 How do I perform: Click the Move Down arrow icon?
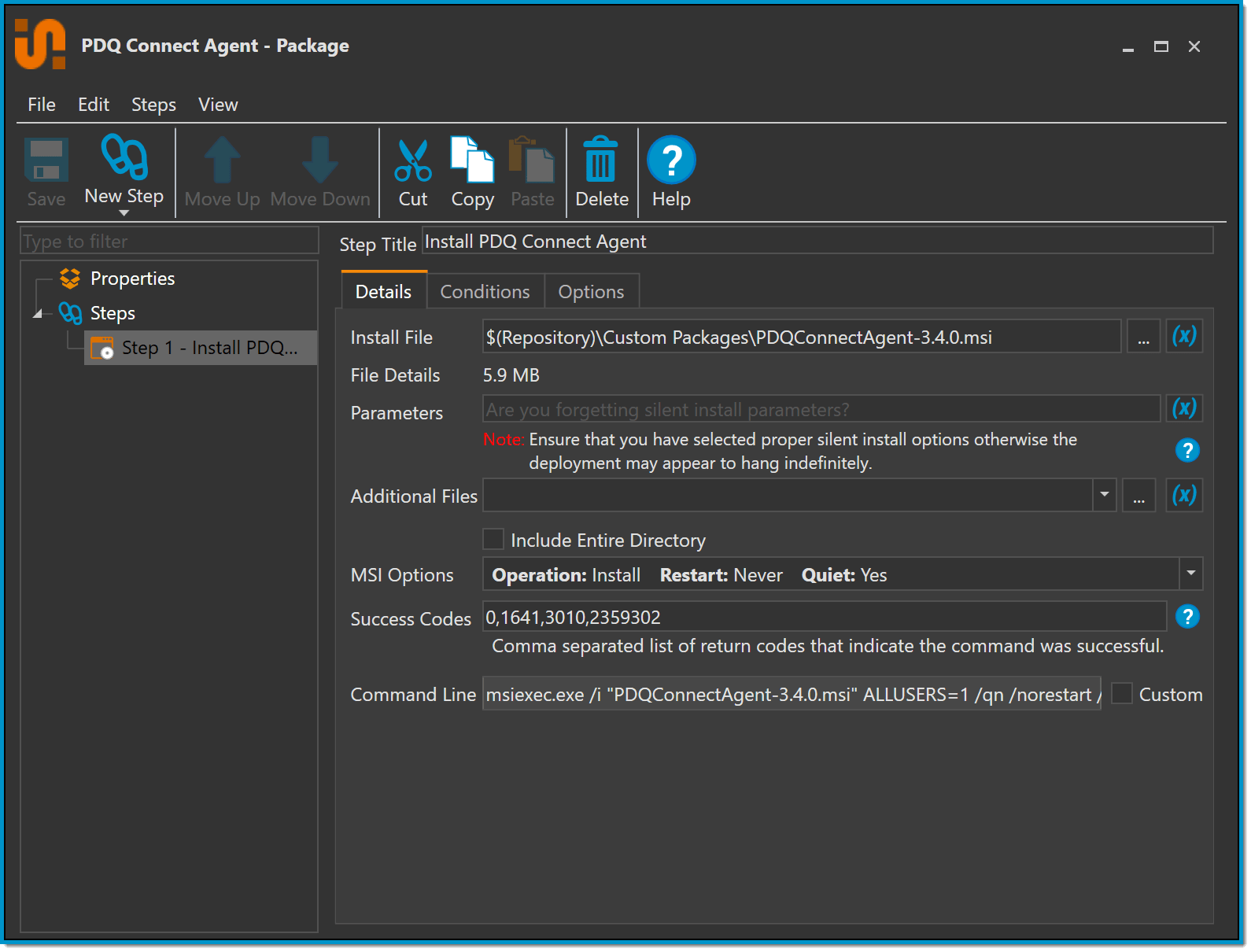coord(319,160)
